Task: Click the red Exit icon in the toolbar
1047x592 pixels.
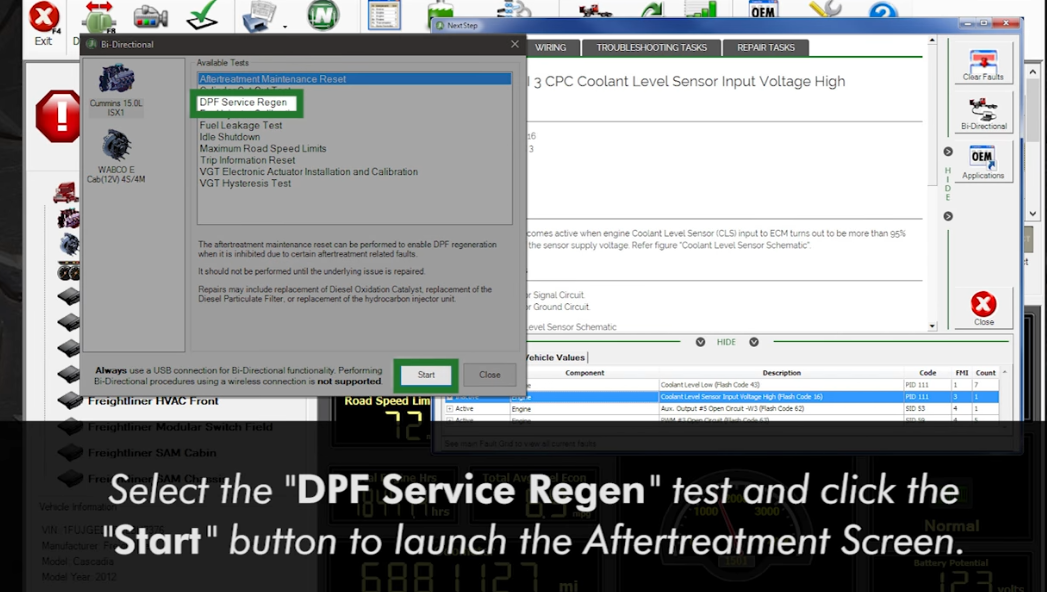Action: pyautogui.click(x=43, y=17)
